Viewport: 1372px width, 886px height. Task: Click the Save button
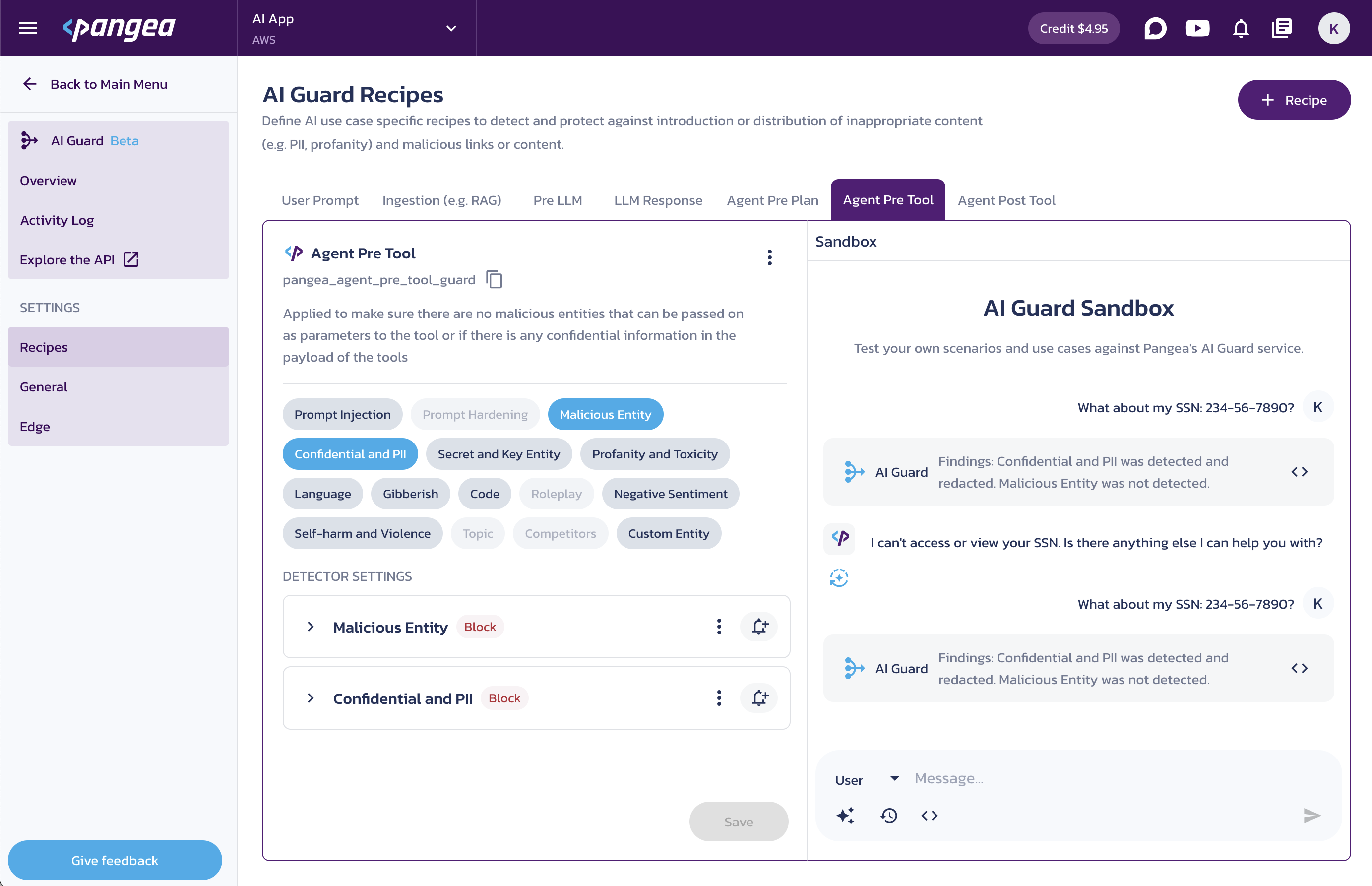click(739, 822)
